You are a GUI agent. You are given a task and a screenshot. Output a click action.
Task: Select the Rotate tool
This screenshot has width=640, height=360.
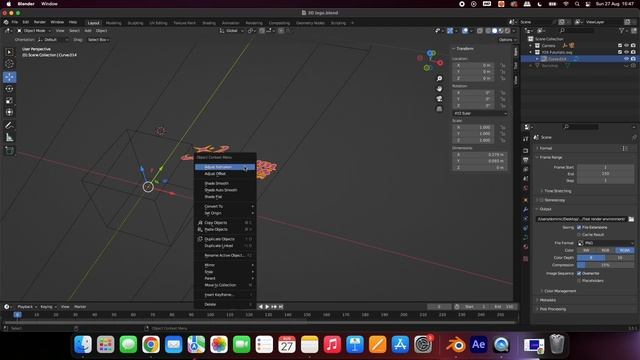tap(9, 89)
